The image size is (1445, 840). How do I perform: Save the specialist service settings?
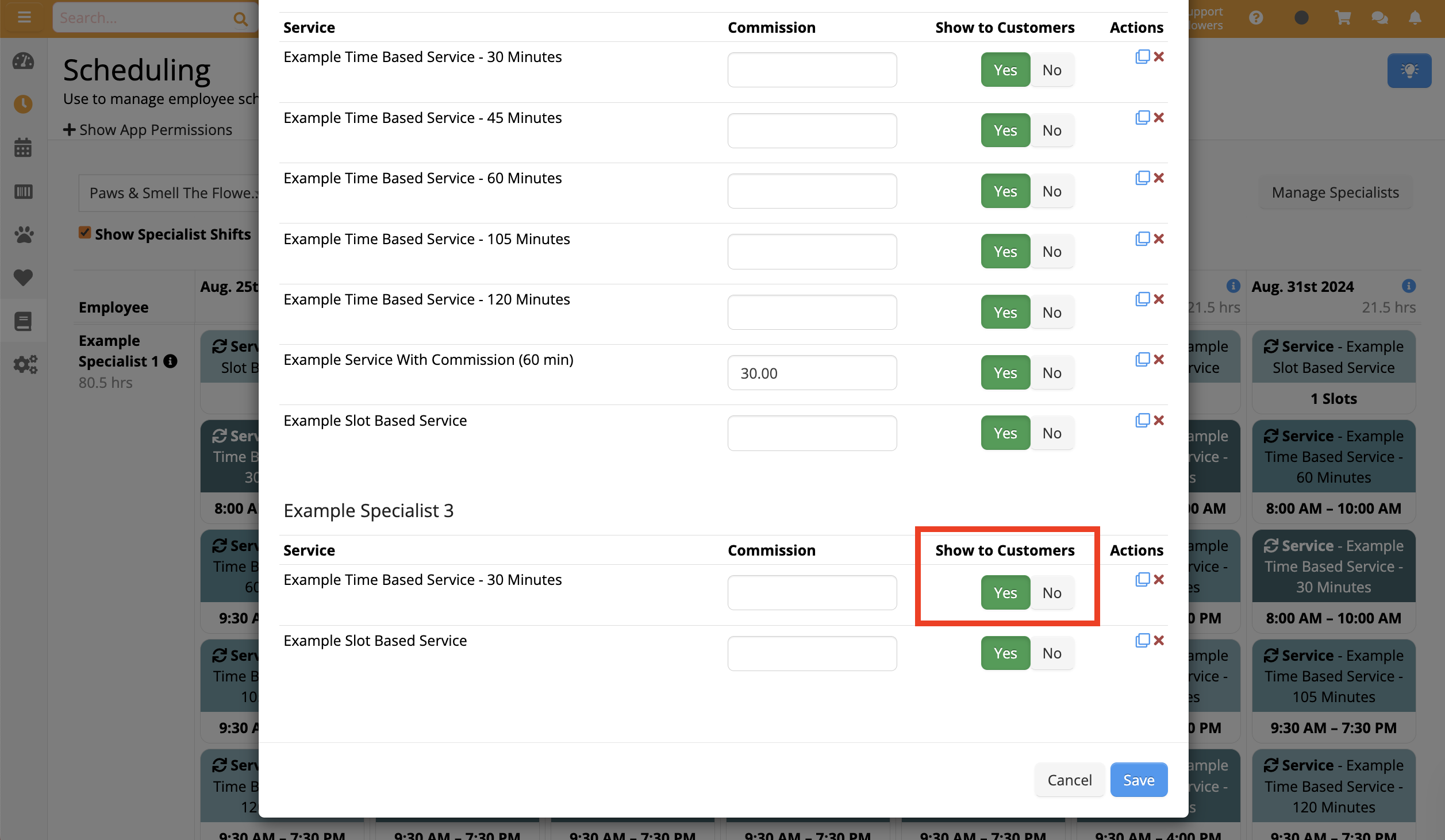1139,780
